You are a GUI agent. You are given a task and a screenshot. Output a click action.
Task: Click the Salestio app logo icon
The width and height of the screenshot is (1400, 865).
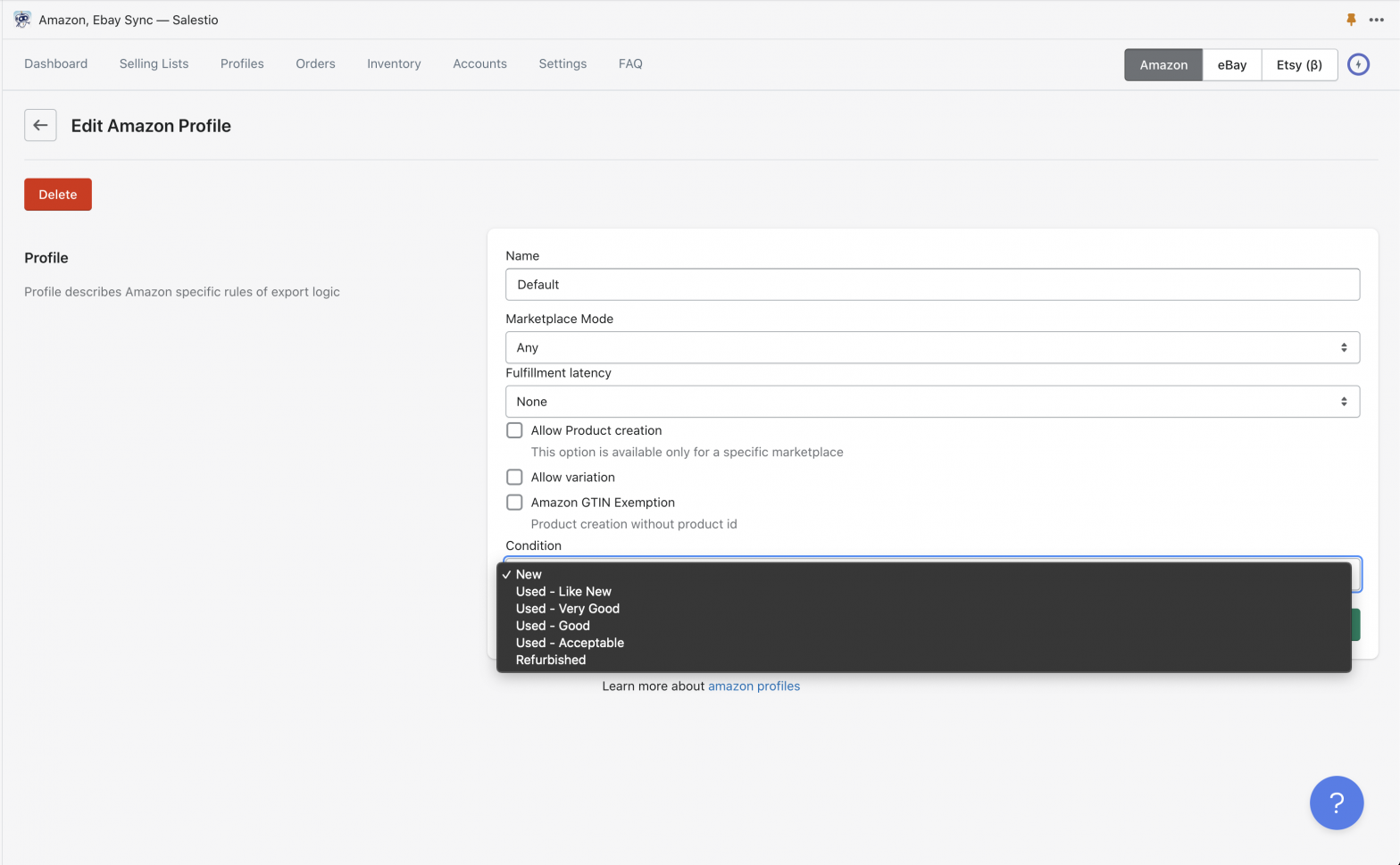(22, 20)
